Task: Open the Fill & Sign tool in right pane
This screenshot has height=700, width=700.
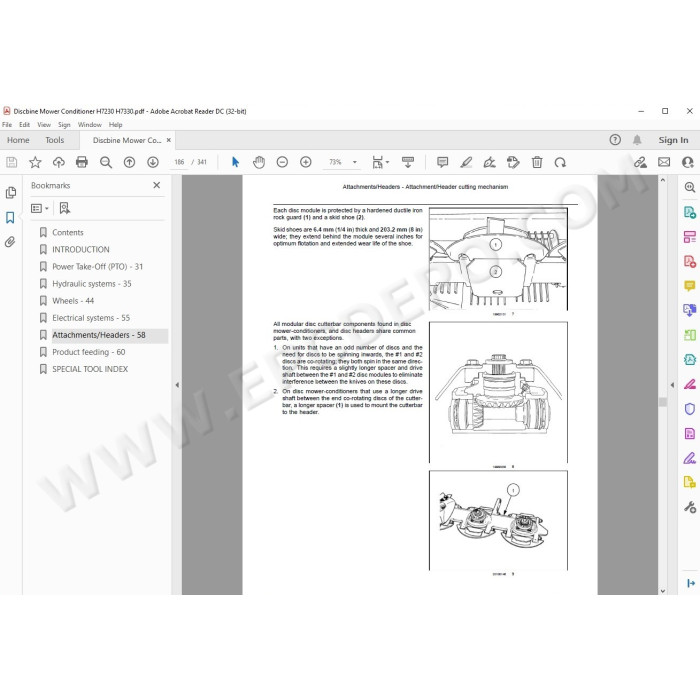Action: click(690, 458)
